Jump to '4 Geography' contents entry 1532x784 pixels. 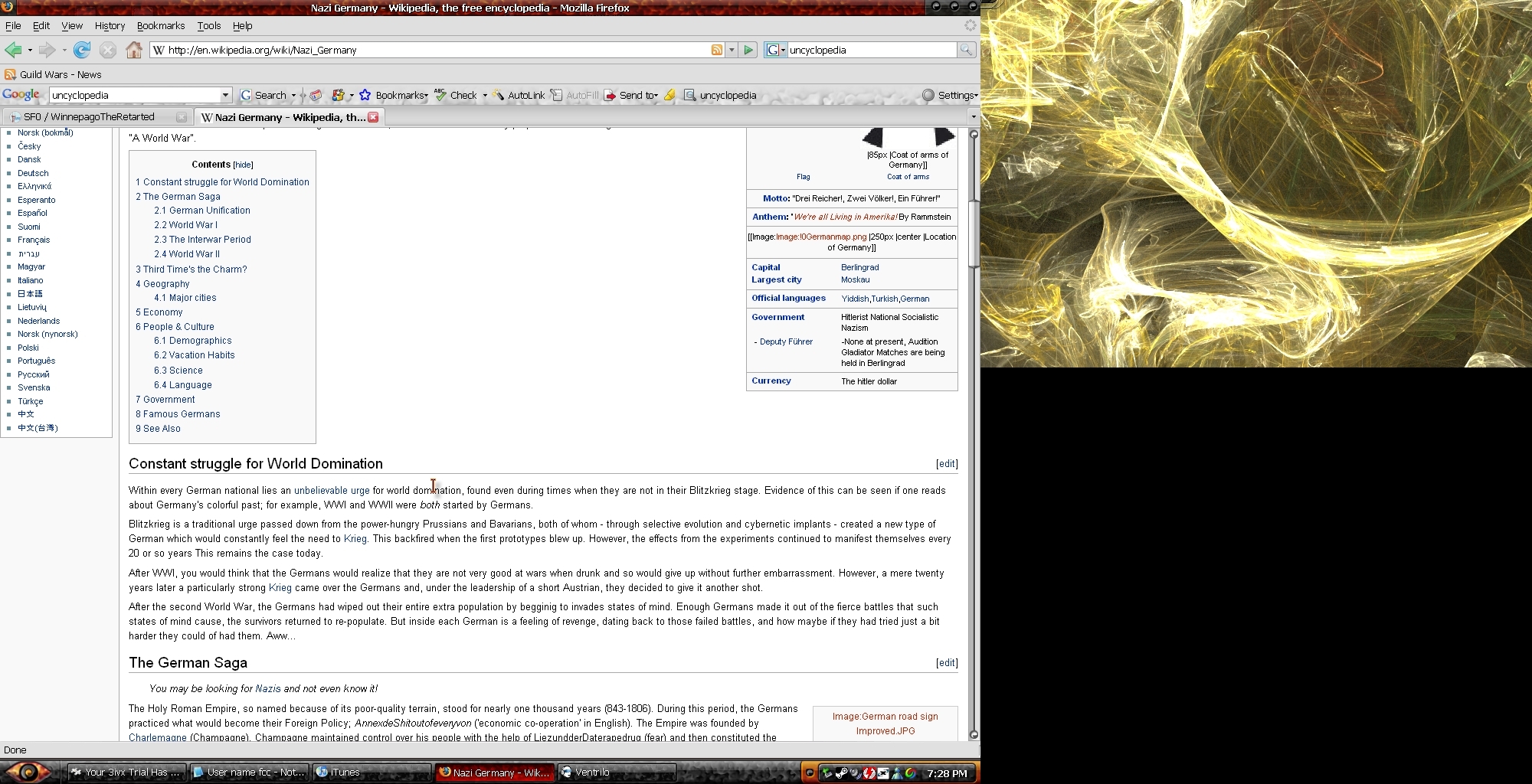[x=162, y=283]
